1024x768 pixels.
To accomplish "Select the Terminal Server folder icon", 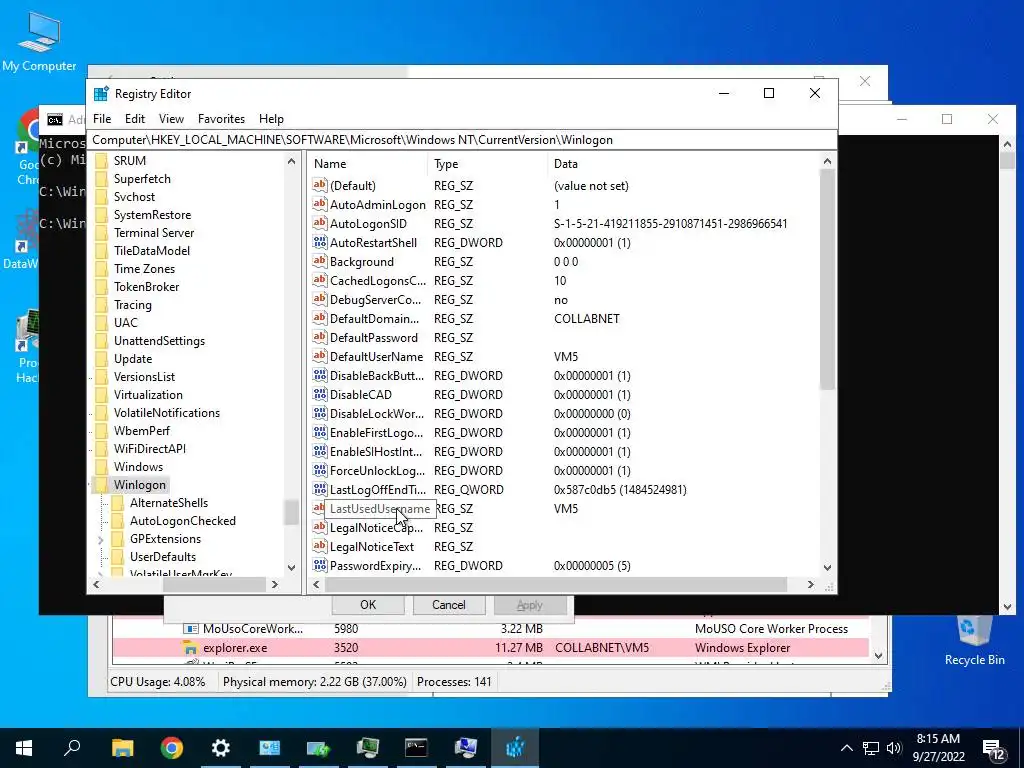I will coord(101,232).
